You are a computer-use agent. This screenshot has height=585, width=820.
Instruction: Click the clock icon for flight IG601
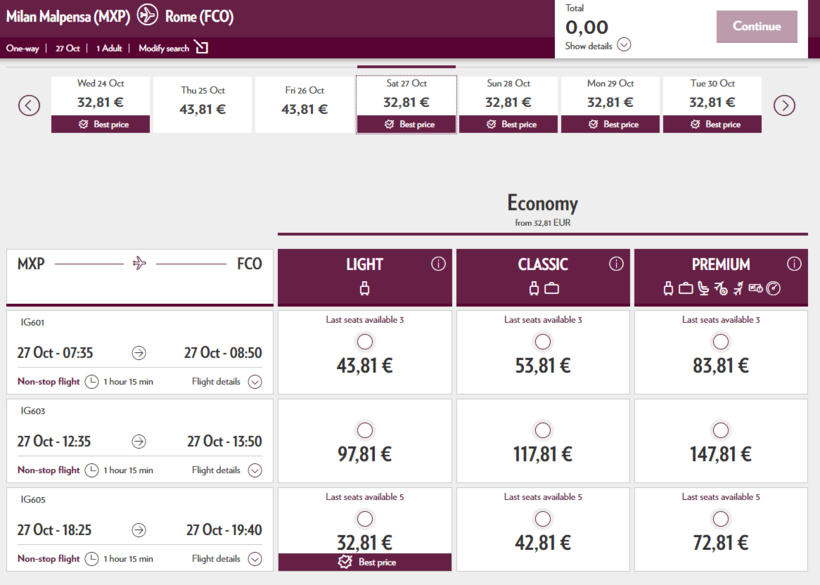92,381
